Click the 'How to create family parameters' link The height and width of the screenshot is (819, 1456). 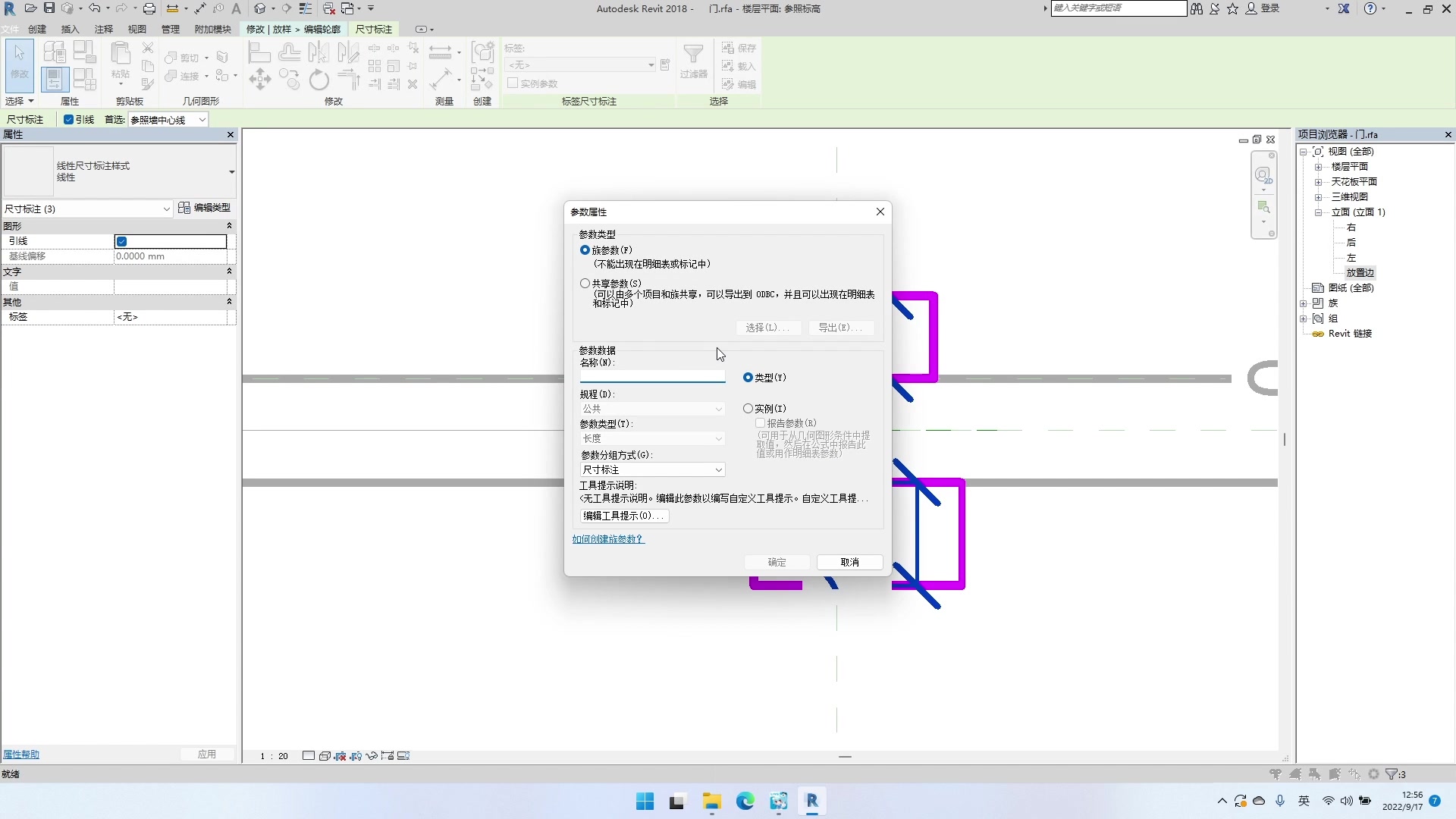click(607, 539)
